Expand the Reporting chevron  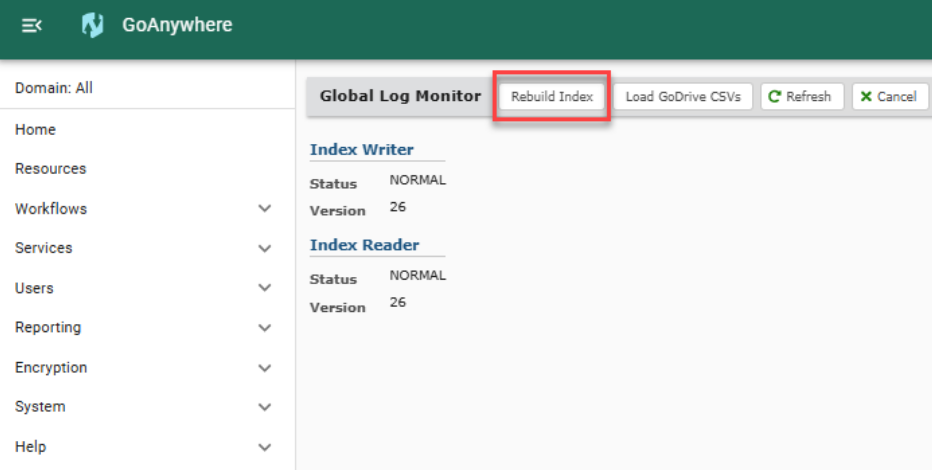tap(265, 328)
